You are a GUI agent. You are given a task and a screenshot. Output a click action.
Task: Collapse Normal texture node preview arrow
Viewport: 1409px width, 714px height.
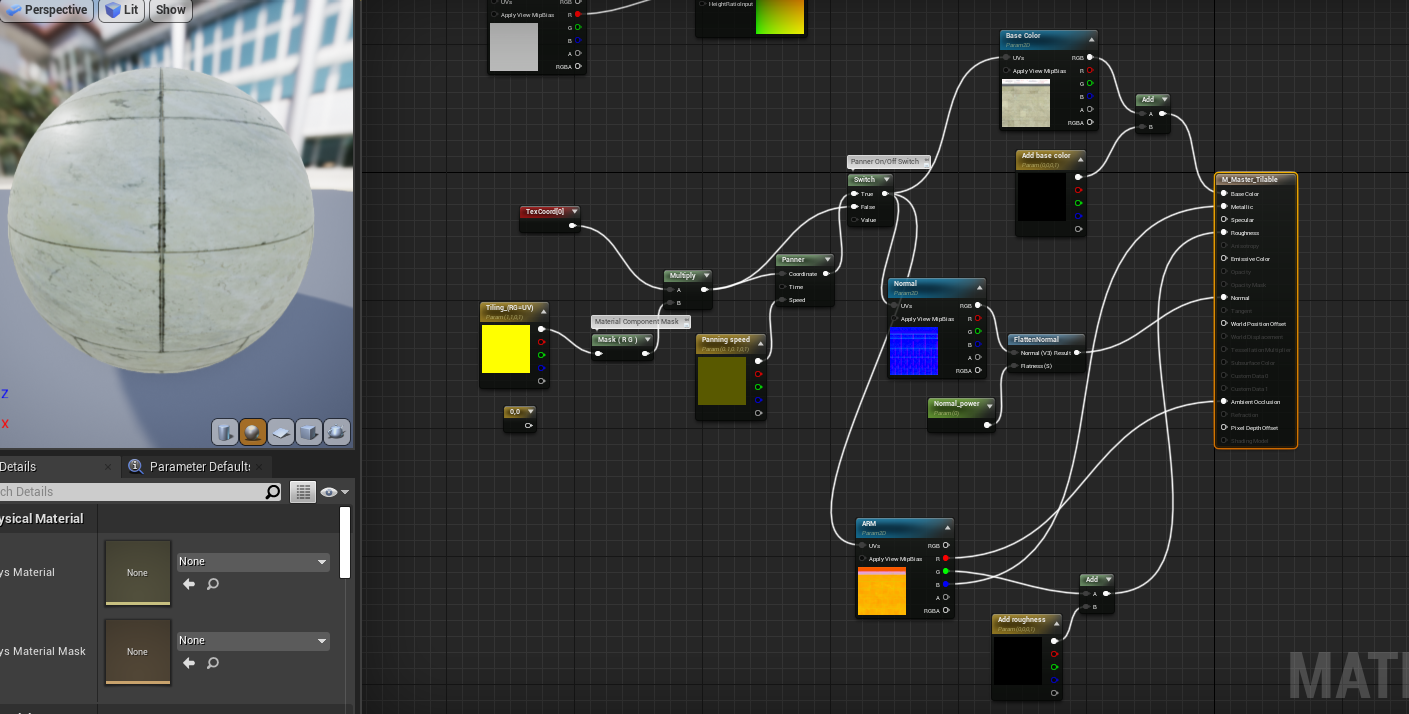[x=980, y=287]
